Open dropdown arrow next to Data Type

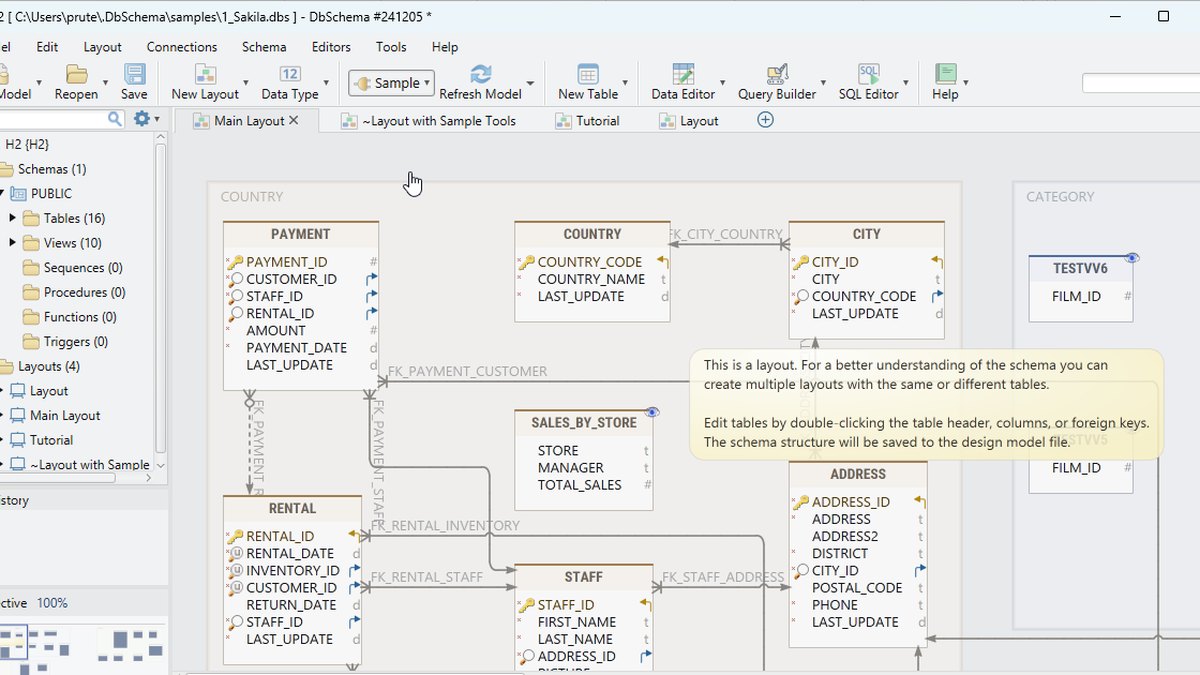coord(326,83)
